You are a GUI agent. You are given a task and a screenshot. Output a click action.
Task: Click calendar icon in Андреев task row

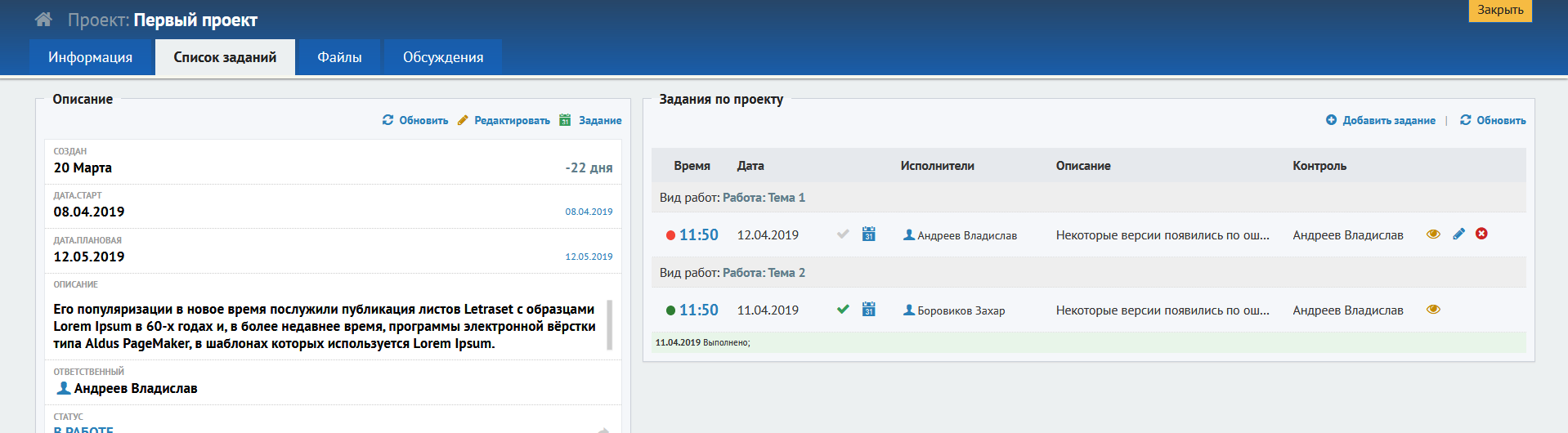(869, 234)
